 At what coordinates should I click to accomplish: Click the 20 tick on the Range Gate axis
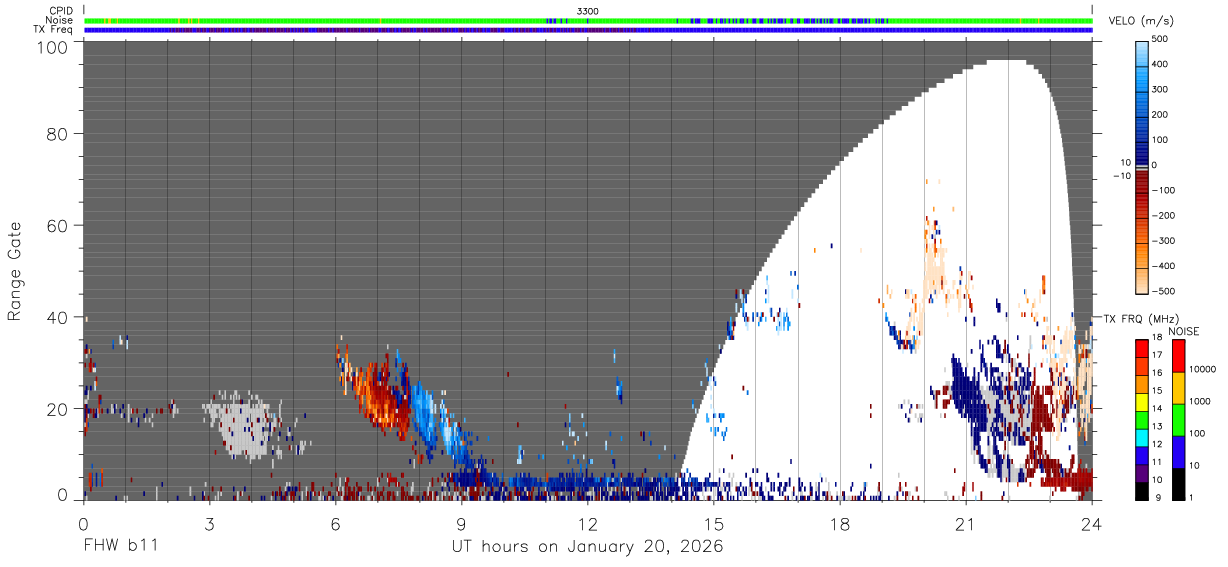point(58,409)
